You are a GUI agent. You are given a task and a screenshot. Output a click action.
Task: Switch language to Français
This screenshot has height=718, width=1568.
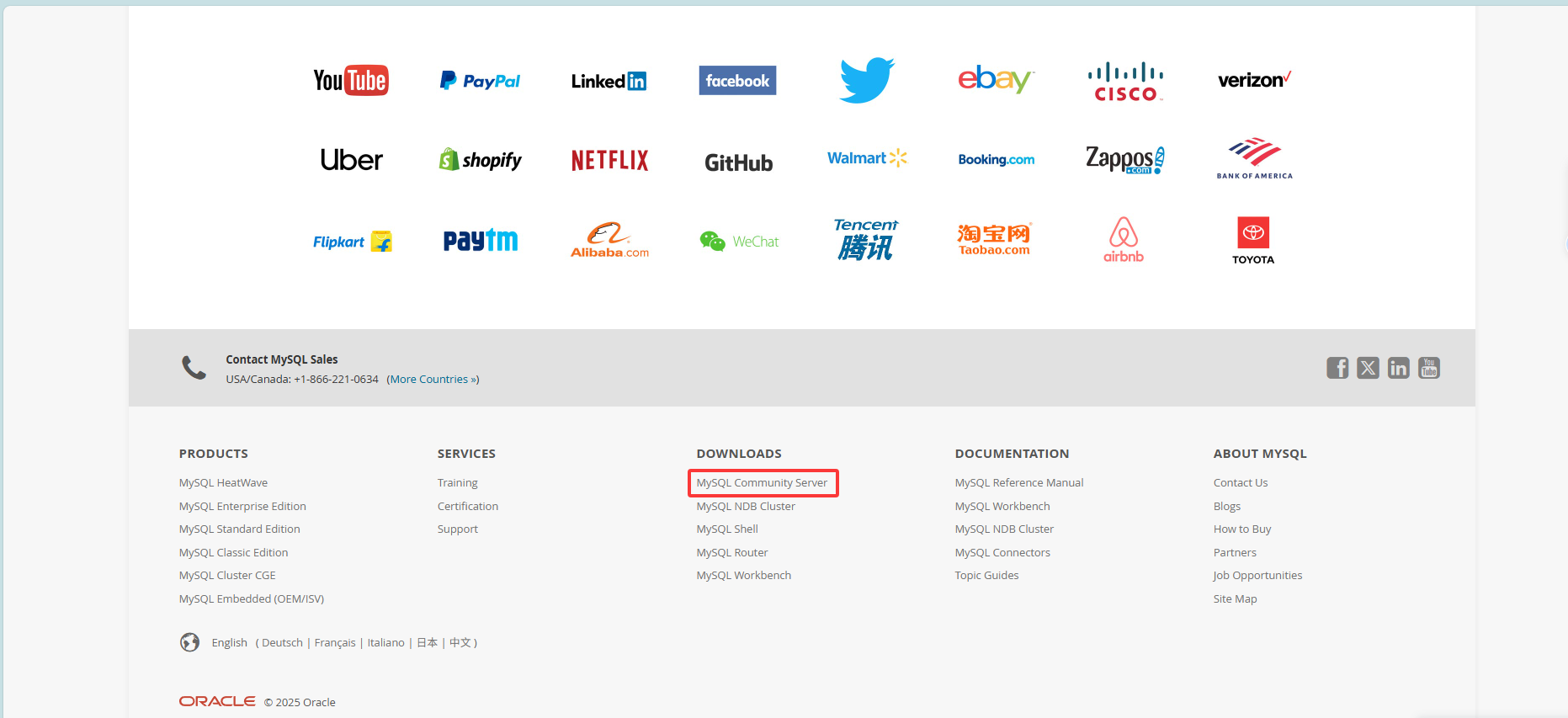(x=335, y=643)
